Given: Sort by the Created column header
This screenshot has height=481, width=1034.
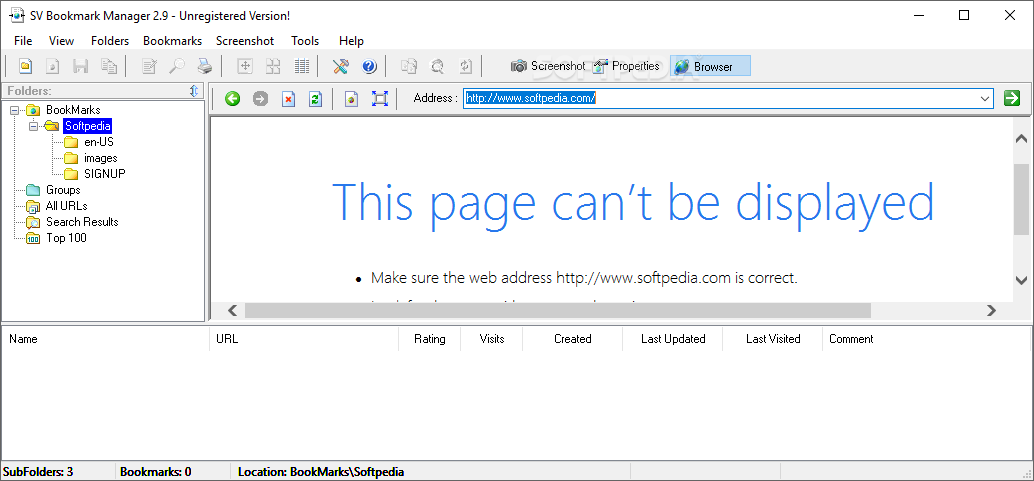Looking at the screenshot, I should click(x=572, y=338).
